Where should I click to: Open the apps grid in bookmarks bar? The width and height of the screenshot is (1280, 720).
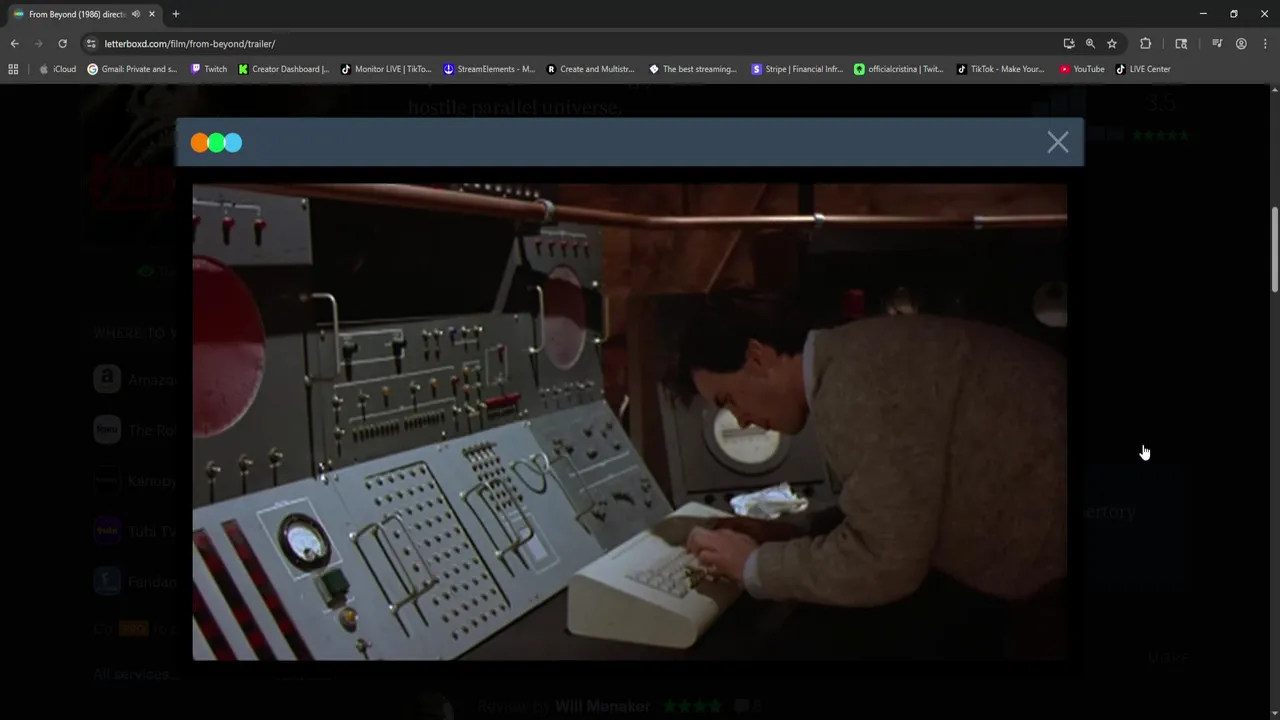click(13, 69)
